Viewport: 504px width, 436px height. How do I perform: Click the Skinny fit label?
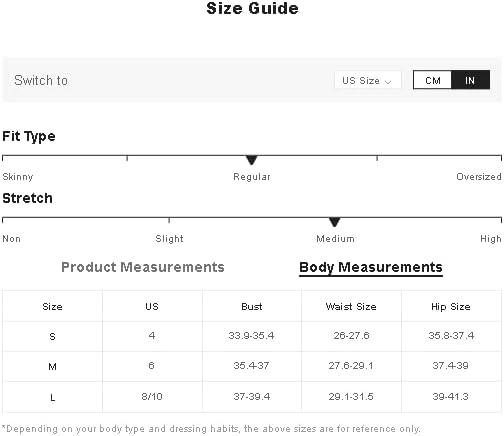pyautogui.click(x=18, y=177)
